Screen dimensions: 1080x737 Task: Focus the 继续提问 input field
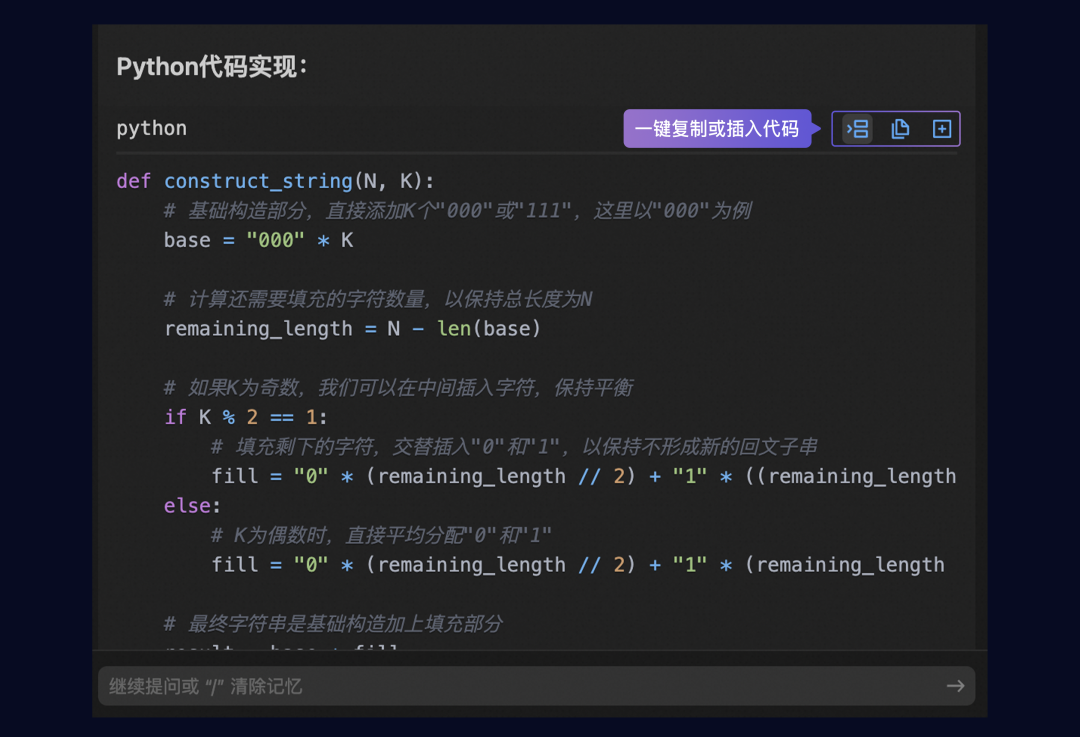pyautogui.click(x=537, y=686)
